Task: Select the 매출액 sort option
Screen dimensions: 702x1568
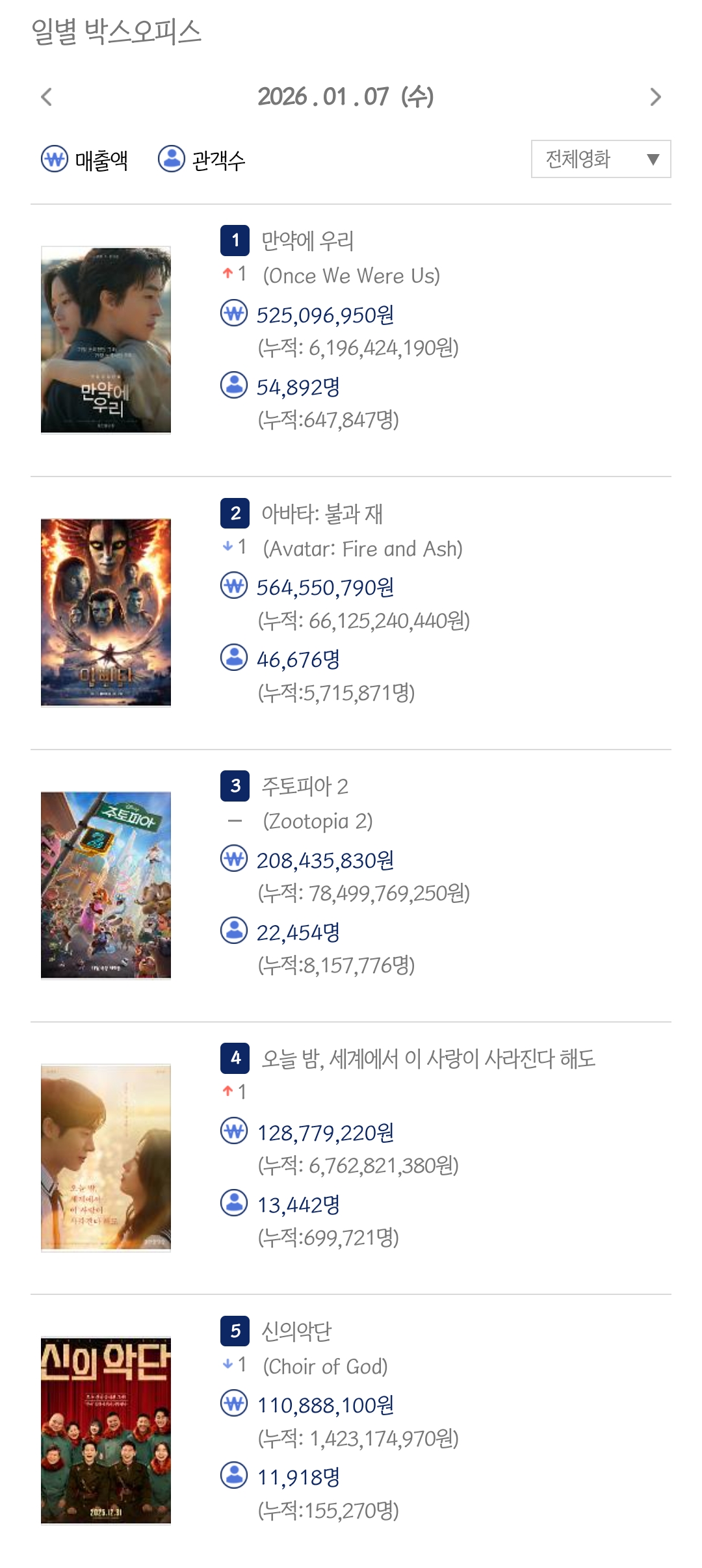Action: pos(101,160)
